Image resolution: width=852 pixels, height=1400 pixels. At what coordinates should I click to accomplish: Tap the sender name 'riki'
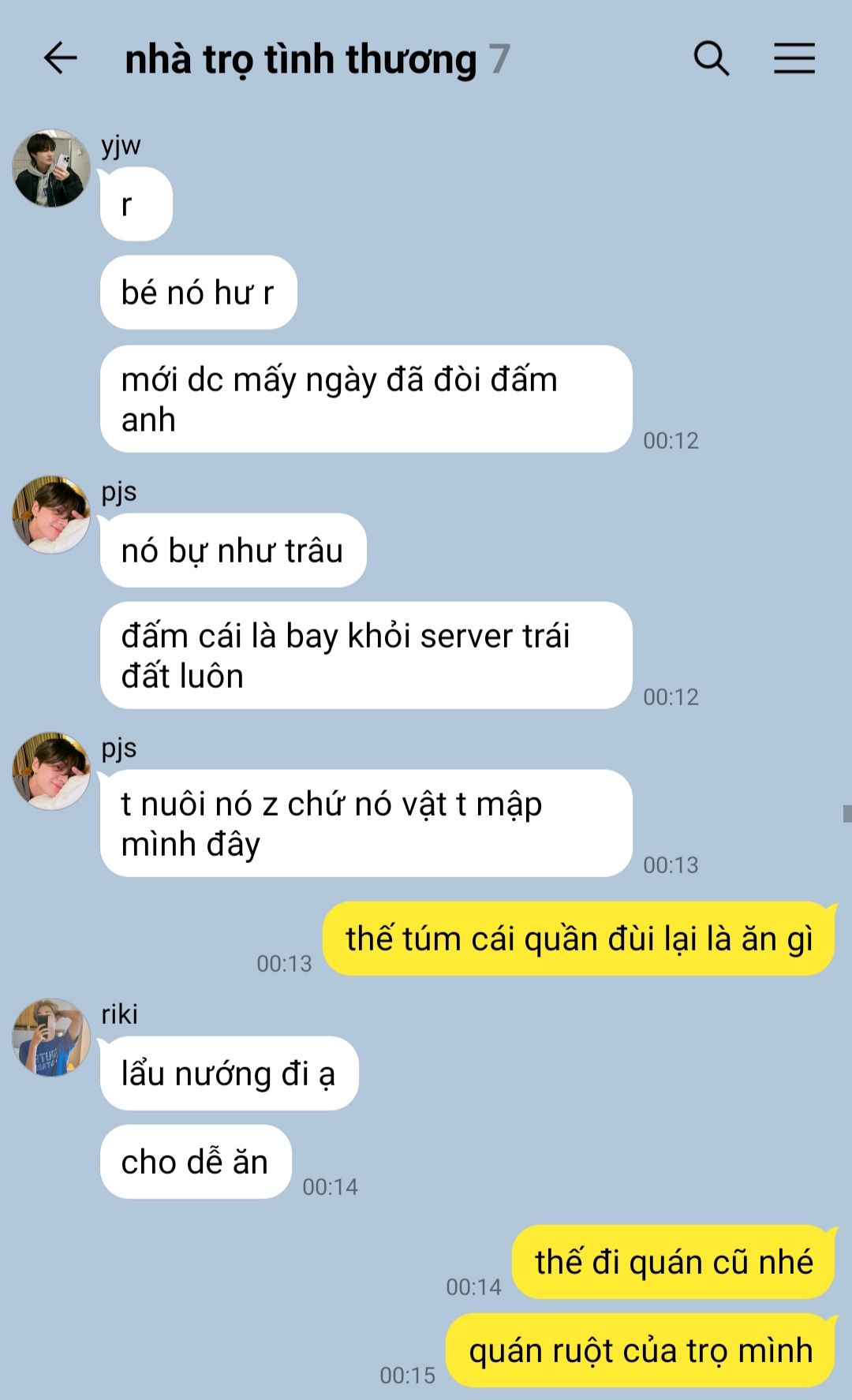pyautogui.click(x=119, y=1014)
